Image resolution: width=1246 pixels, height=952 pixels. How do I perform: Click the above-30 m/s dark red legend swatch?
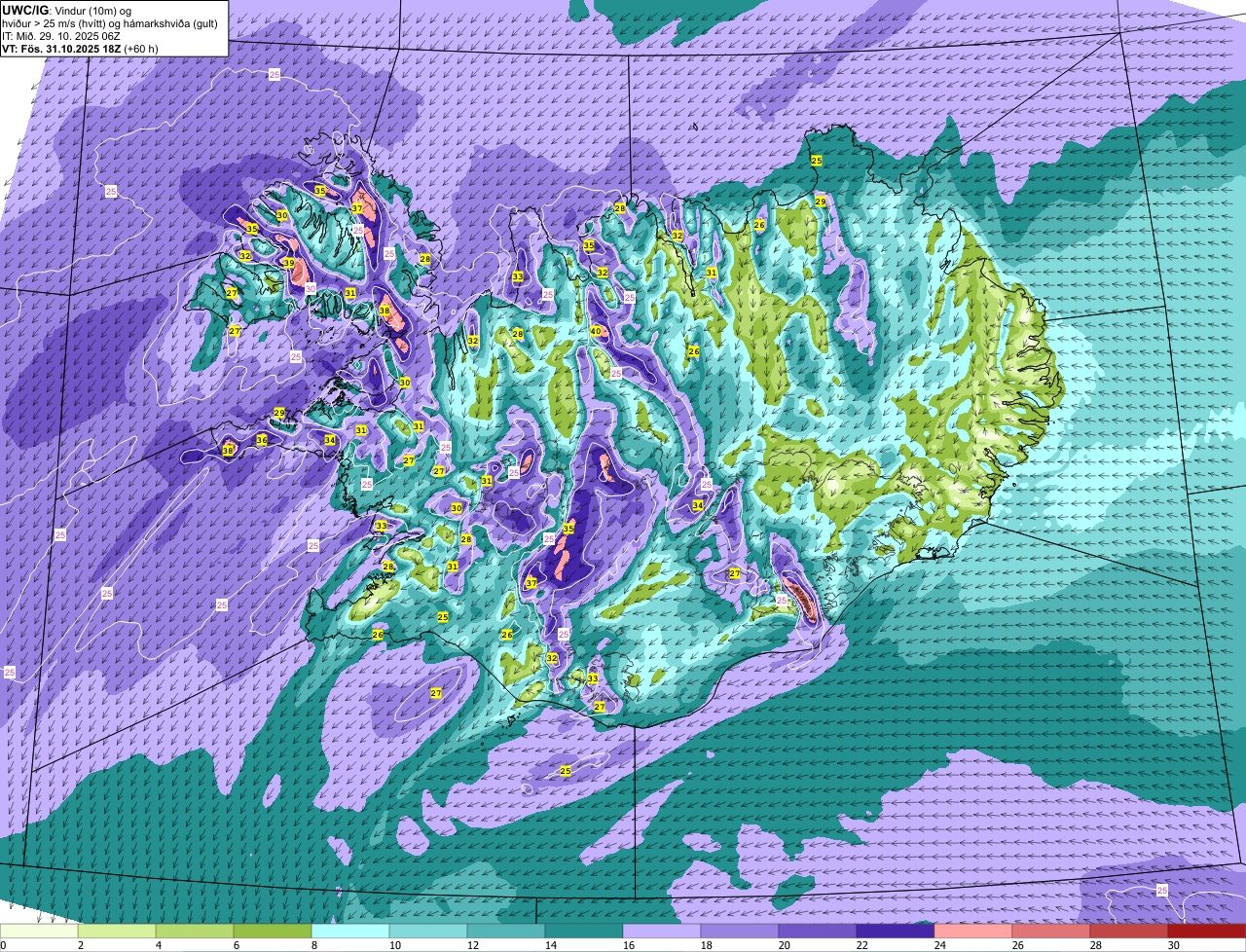click(1206, 931)
